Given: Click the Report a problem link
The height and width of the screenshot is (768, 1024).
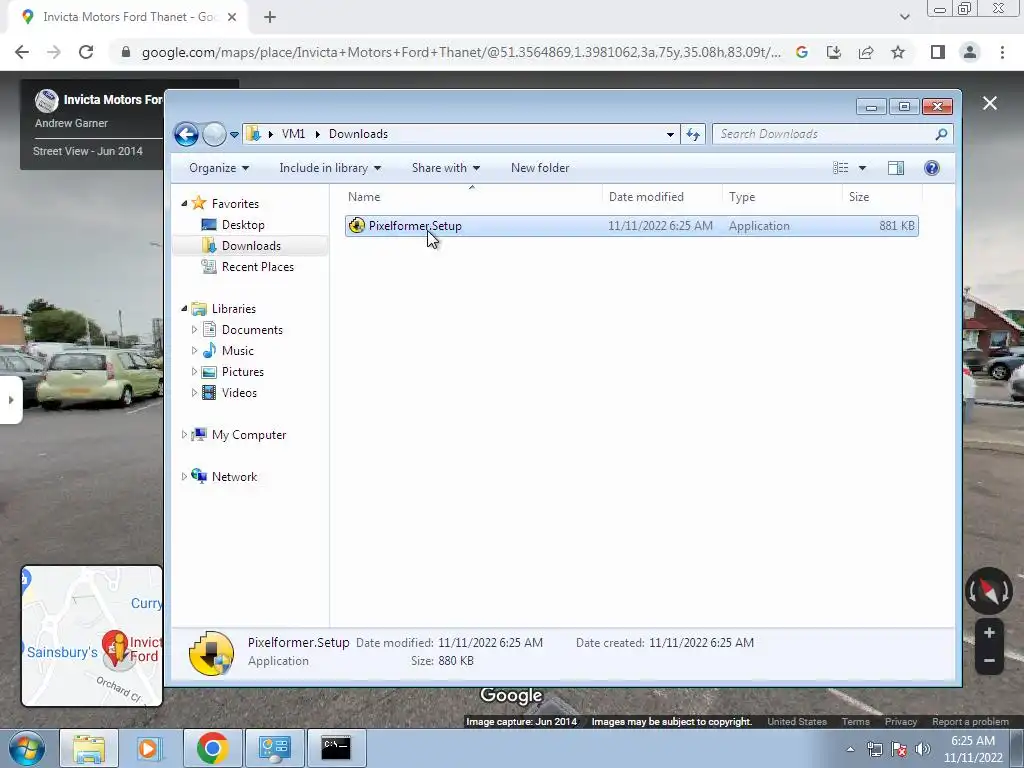Looking at the screenshot, I should point(970,722).
